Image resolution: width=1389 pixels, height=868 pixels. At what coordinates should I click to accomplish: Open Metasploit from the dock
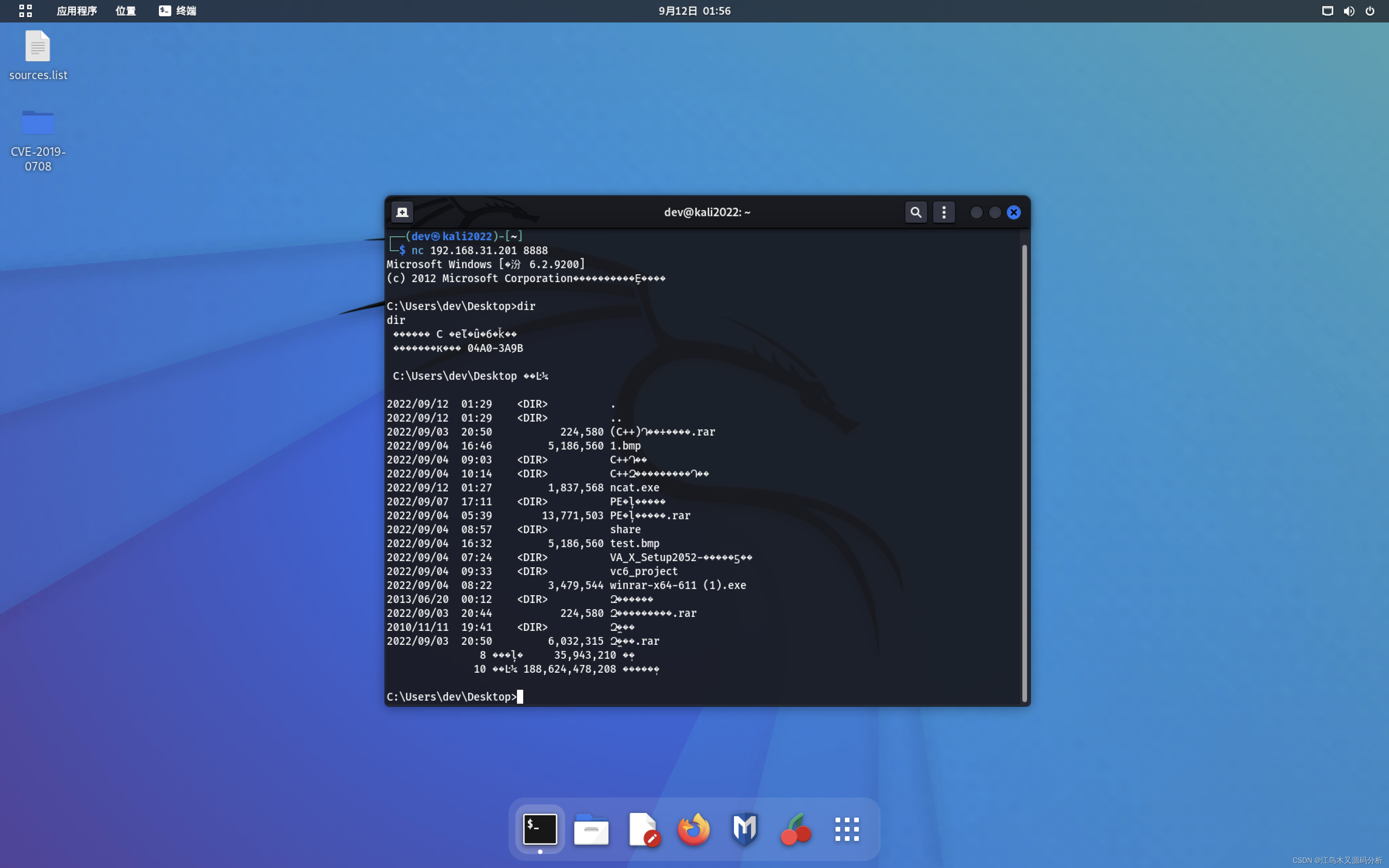[x=744, y=828]
